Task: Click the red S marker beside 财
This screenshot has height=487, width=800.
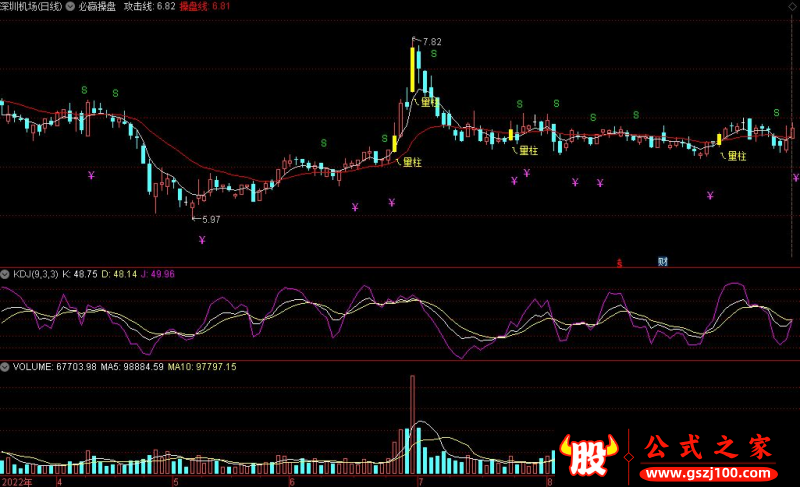Action: click(620, 262)
